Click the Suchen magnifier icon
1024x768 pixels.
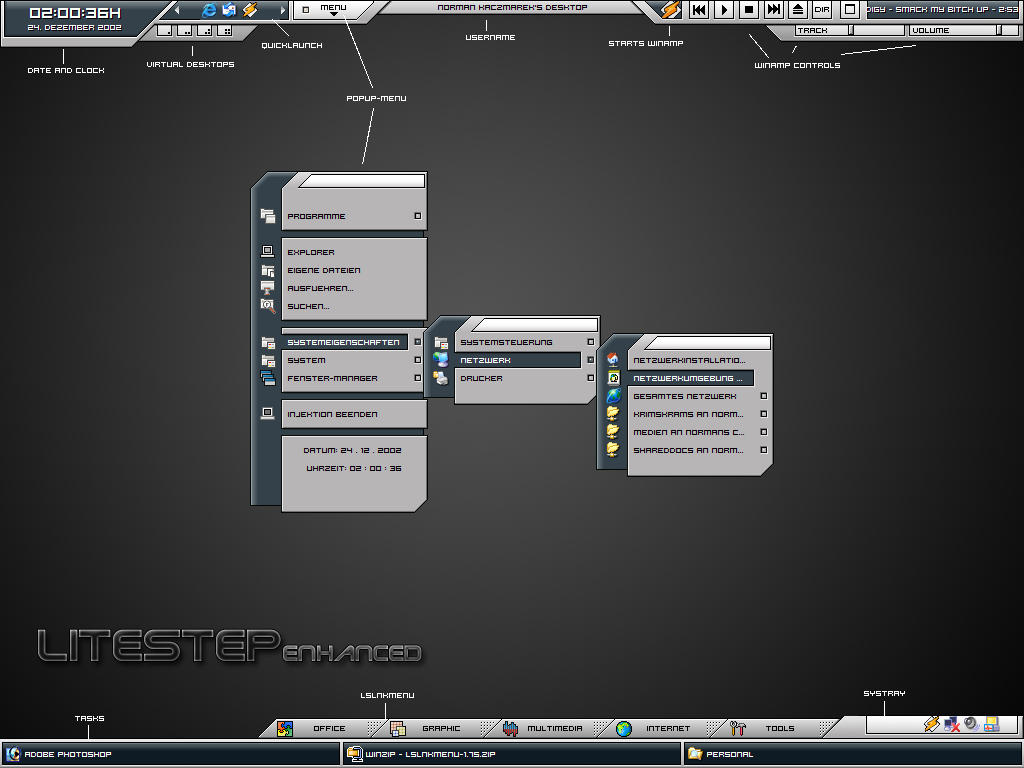click(x=268, y=306)
